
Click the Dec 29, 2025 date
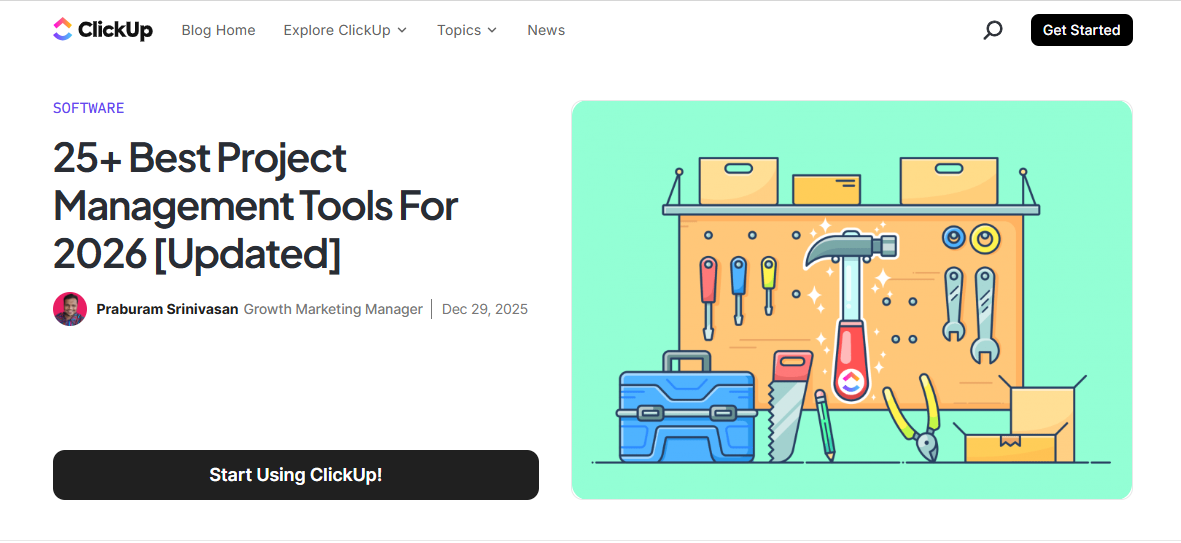tap(484, 309)
